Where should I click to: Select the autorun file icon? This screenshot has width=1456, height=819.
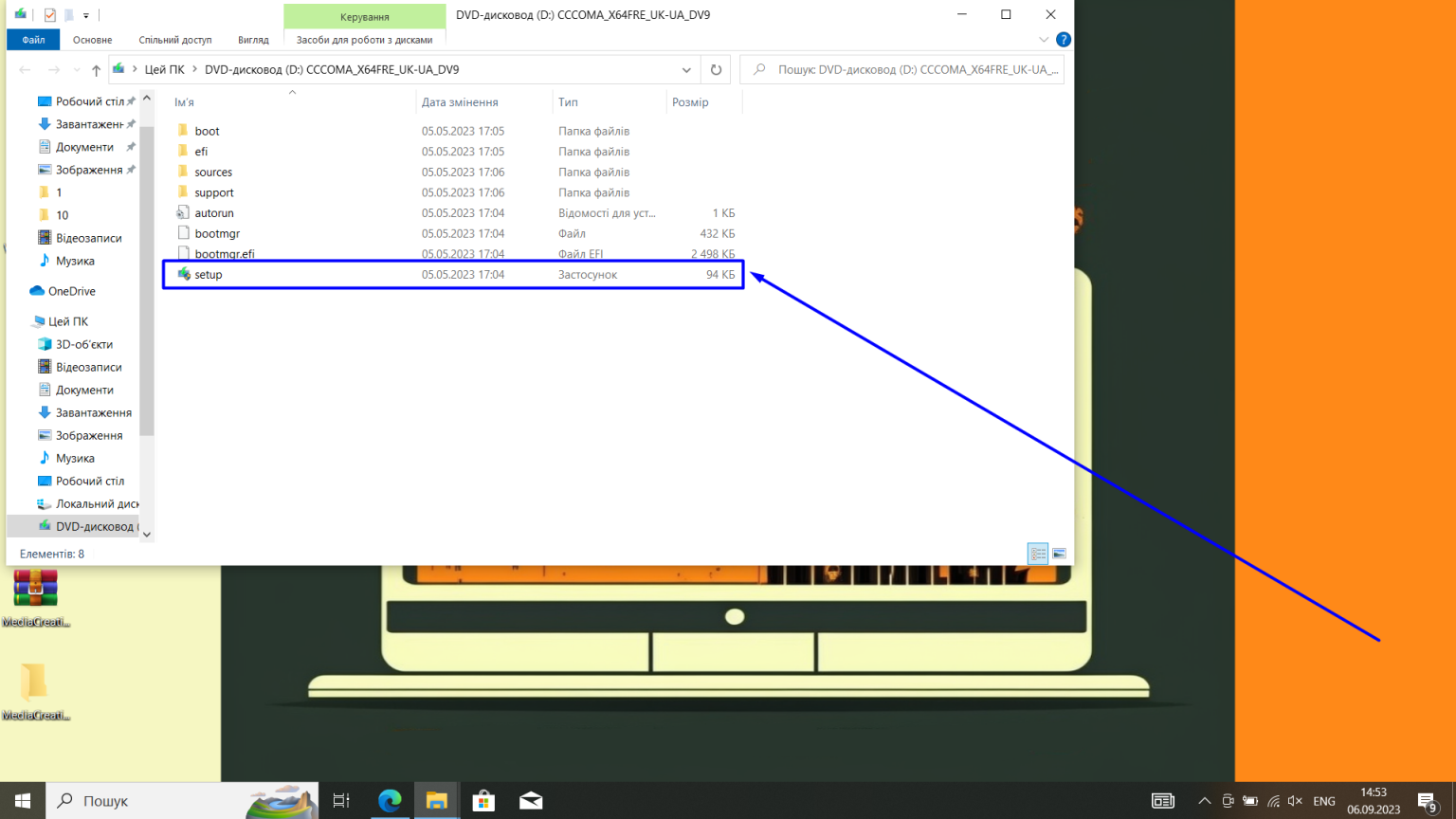(183, 212)
